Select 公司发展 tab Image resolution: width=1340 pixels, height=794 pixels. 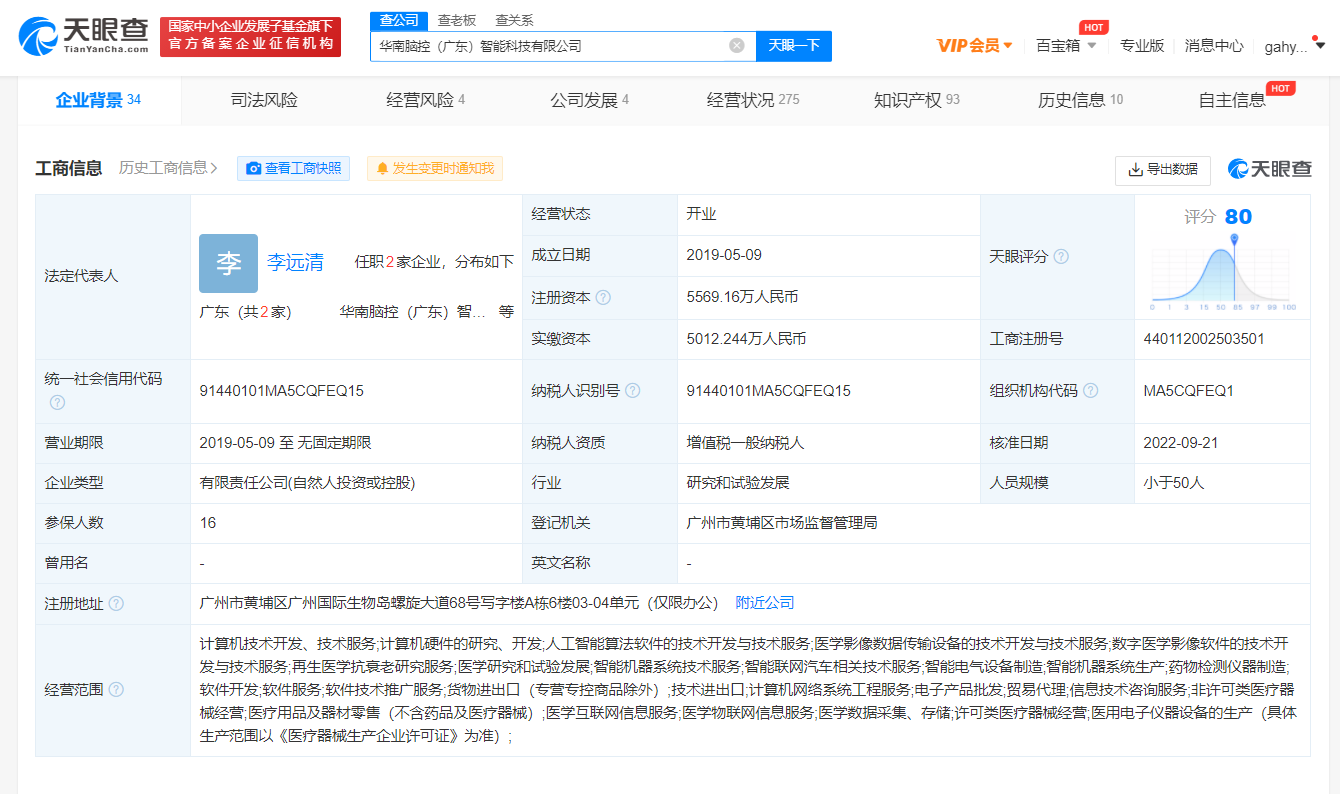pos(589,100)
